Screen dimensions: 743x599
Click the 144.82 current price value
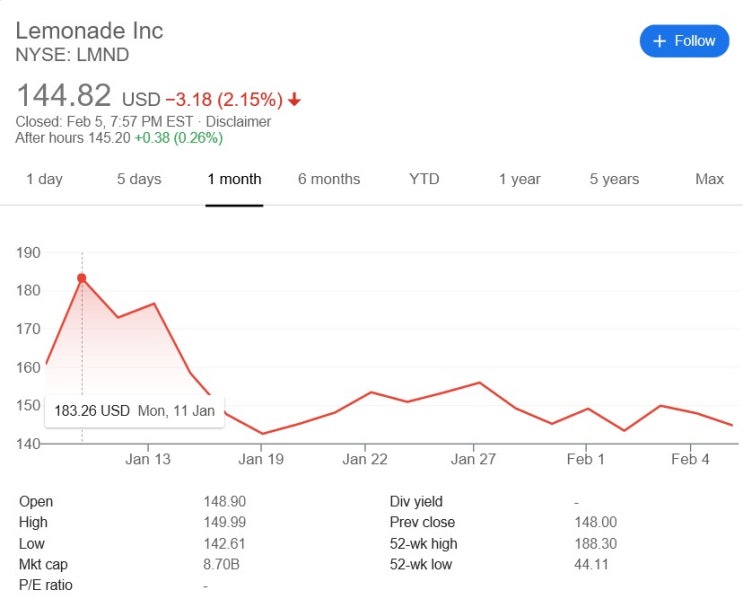(63, 96)
